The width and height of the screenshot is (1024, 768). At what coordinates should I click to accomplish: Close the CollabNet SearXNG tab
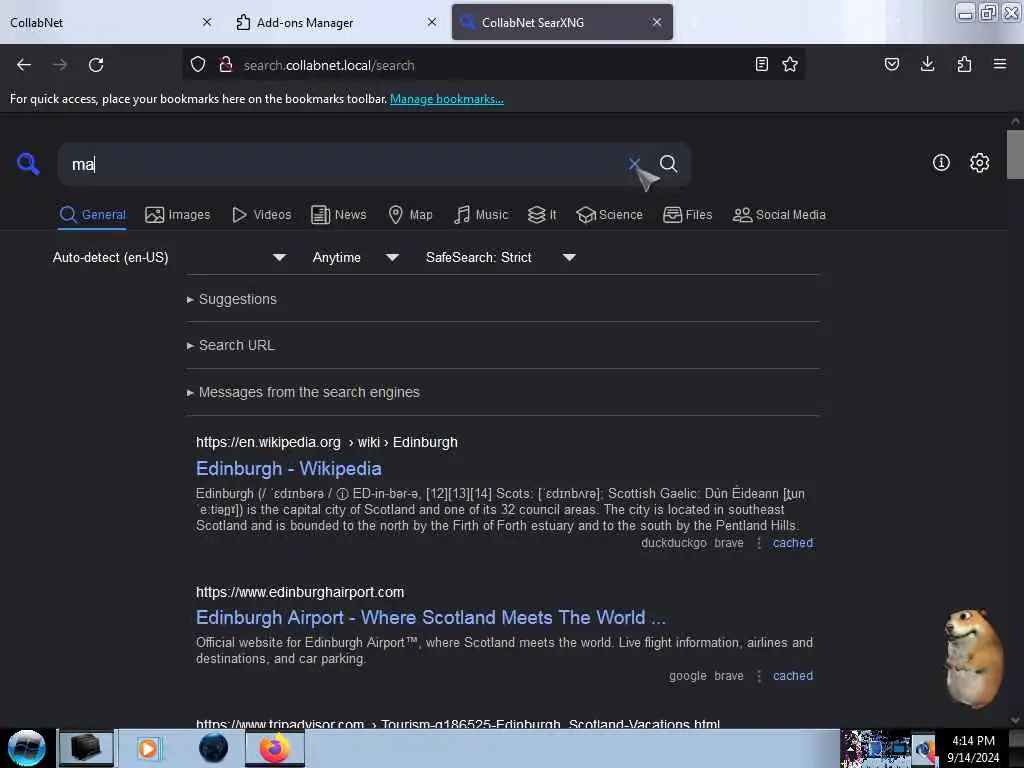(x=657, y=22)
